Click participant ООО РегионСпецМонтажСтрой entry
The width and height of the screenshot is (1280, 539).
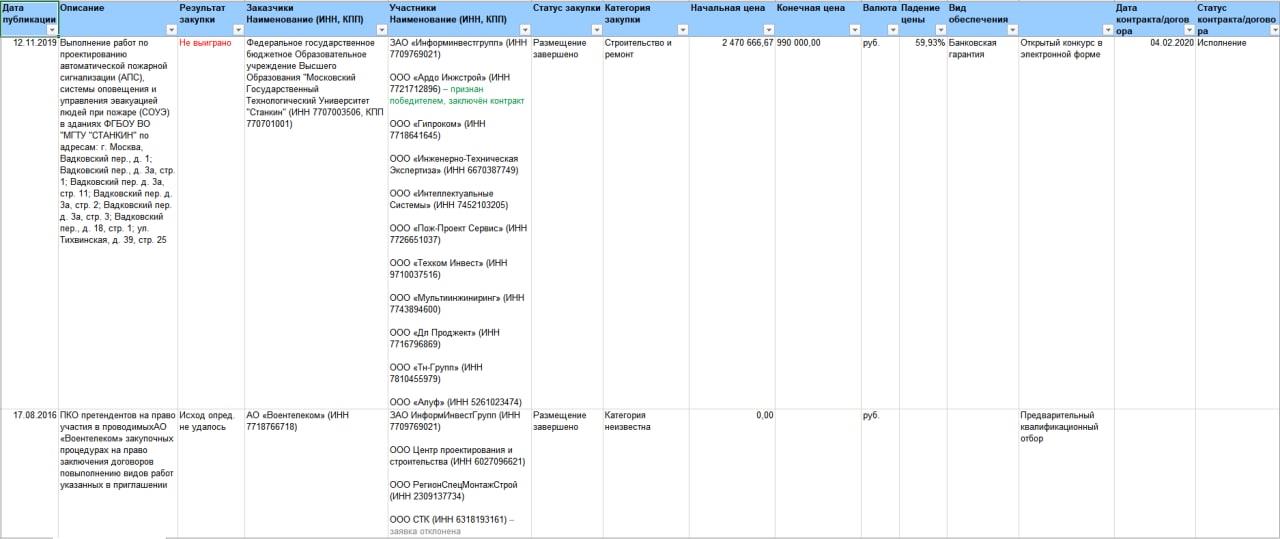pos(453,489)
